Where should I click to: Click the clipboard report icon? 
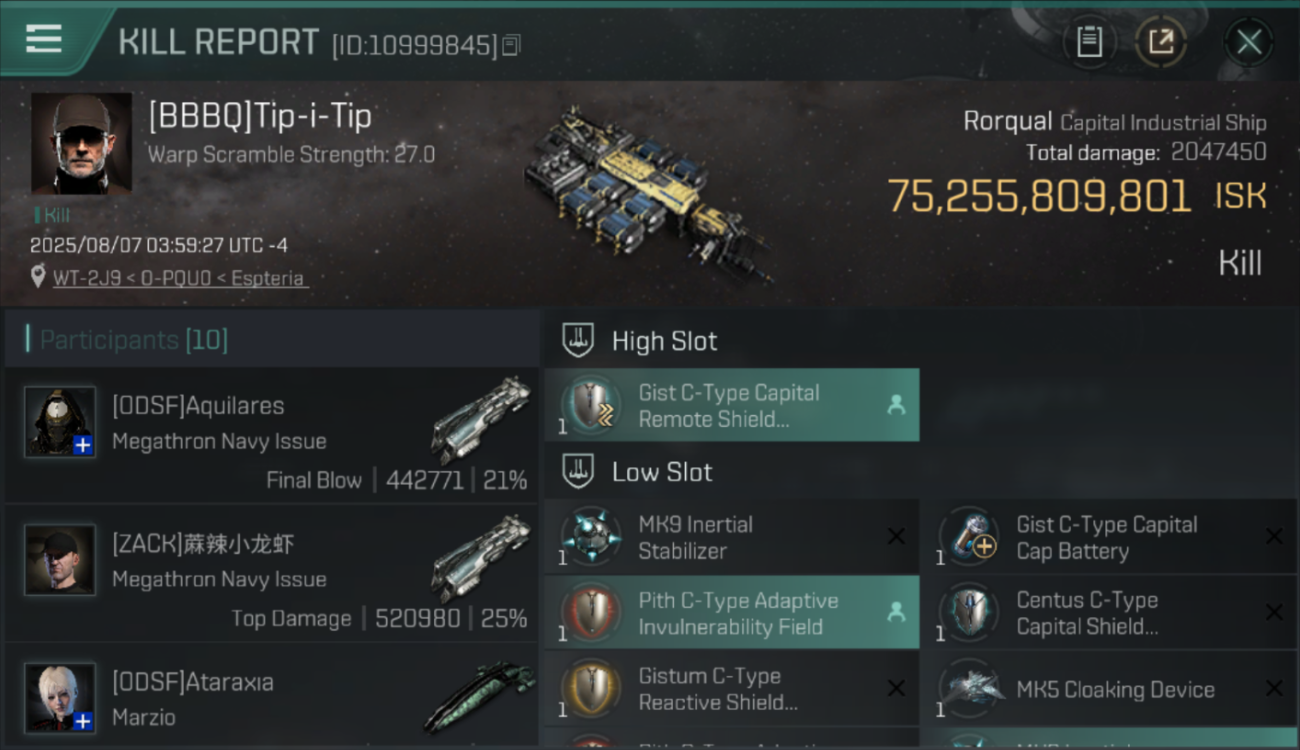(1089, 42)
